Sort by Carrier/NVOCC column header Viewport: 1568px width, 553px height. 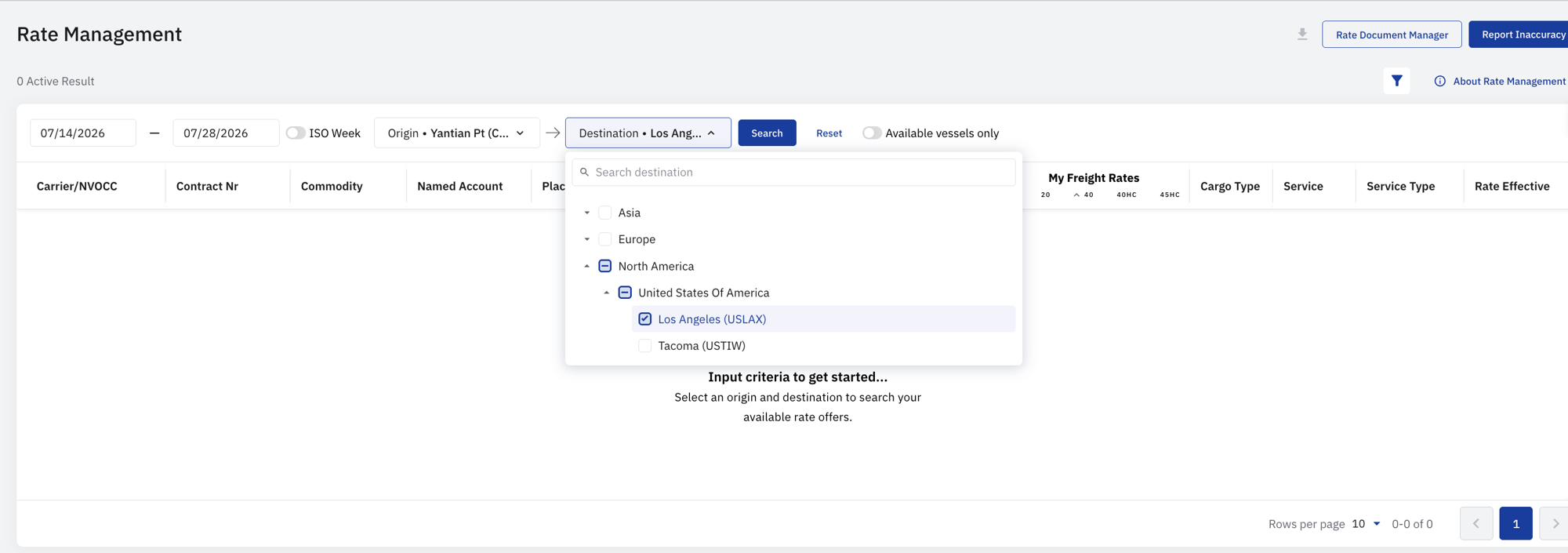[x=77, y=186]
